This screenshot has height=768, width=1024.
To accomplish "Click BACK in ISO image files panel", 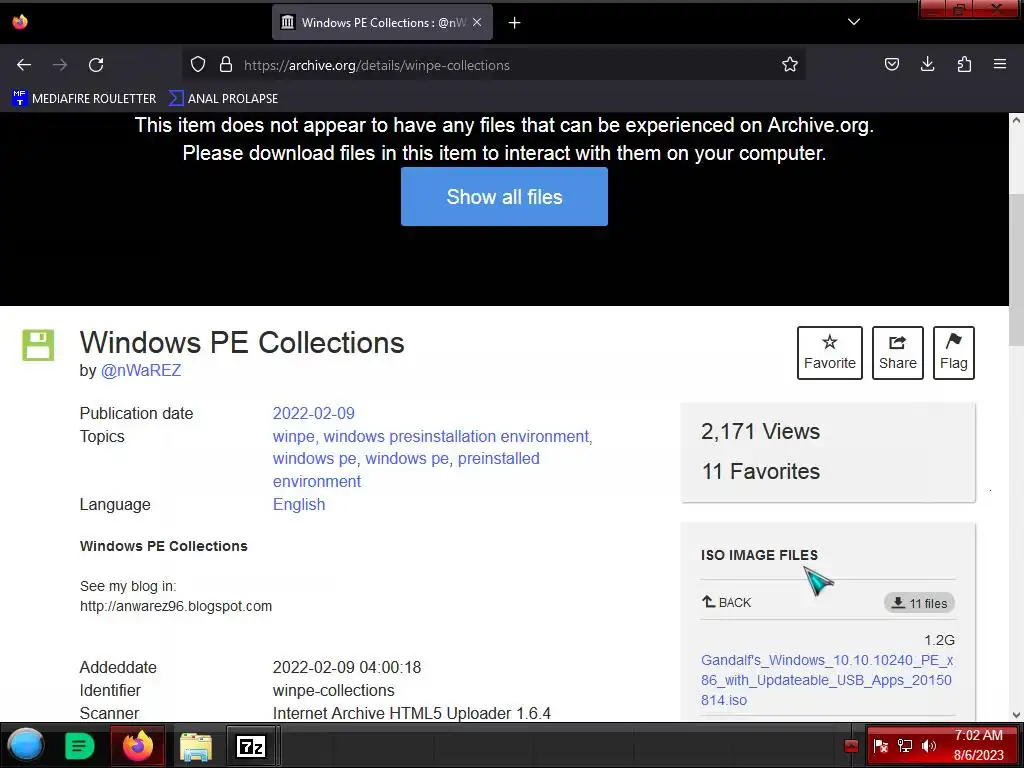I will [x=726, y=602].
